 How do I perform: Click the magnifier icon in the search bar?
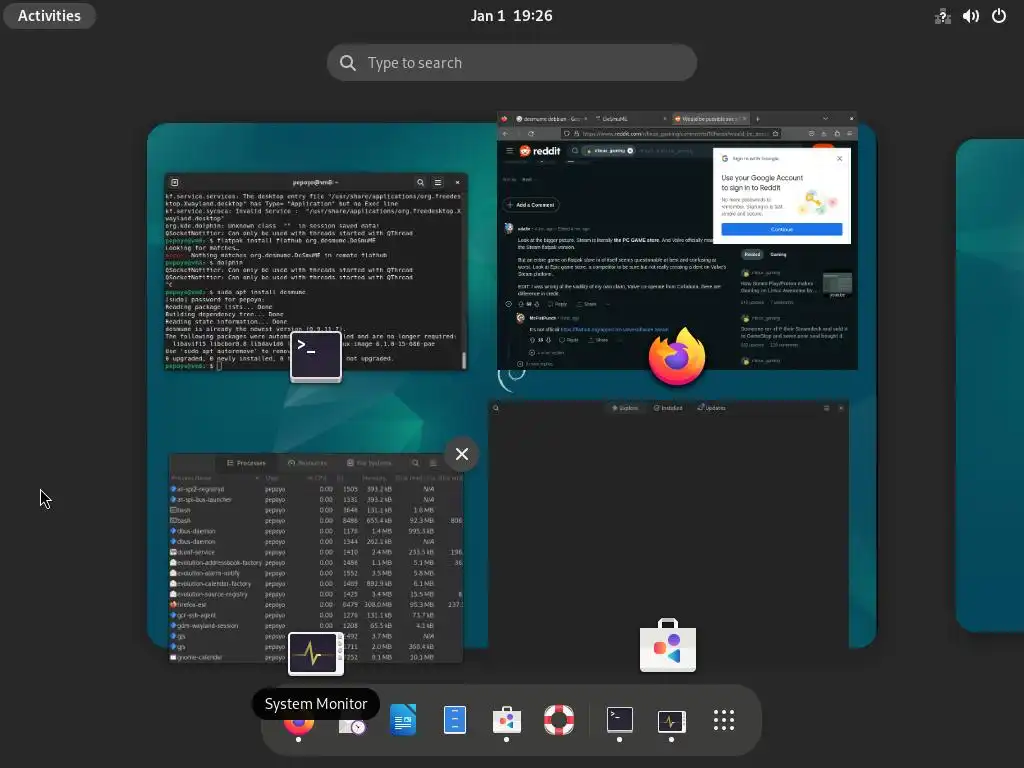[348, 63]
